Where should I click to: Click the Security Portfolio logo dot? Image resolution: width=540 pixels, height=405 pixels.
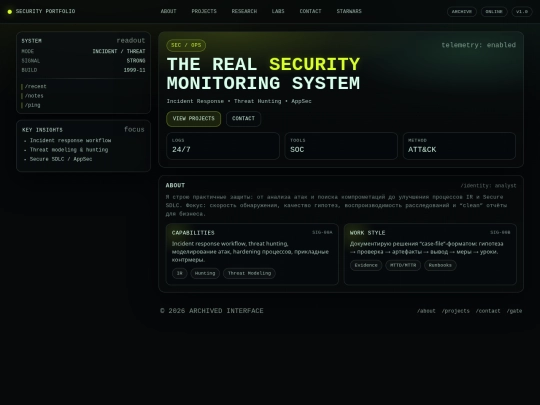click(x=10, y=12)
